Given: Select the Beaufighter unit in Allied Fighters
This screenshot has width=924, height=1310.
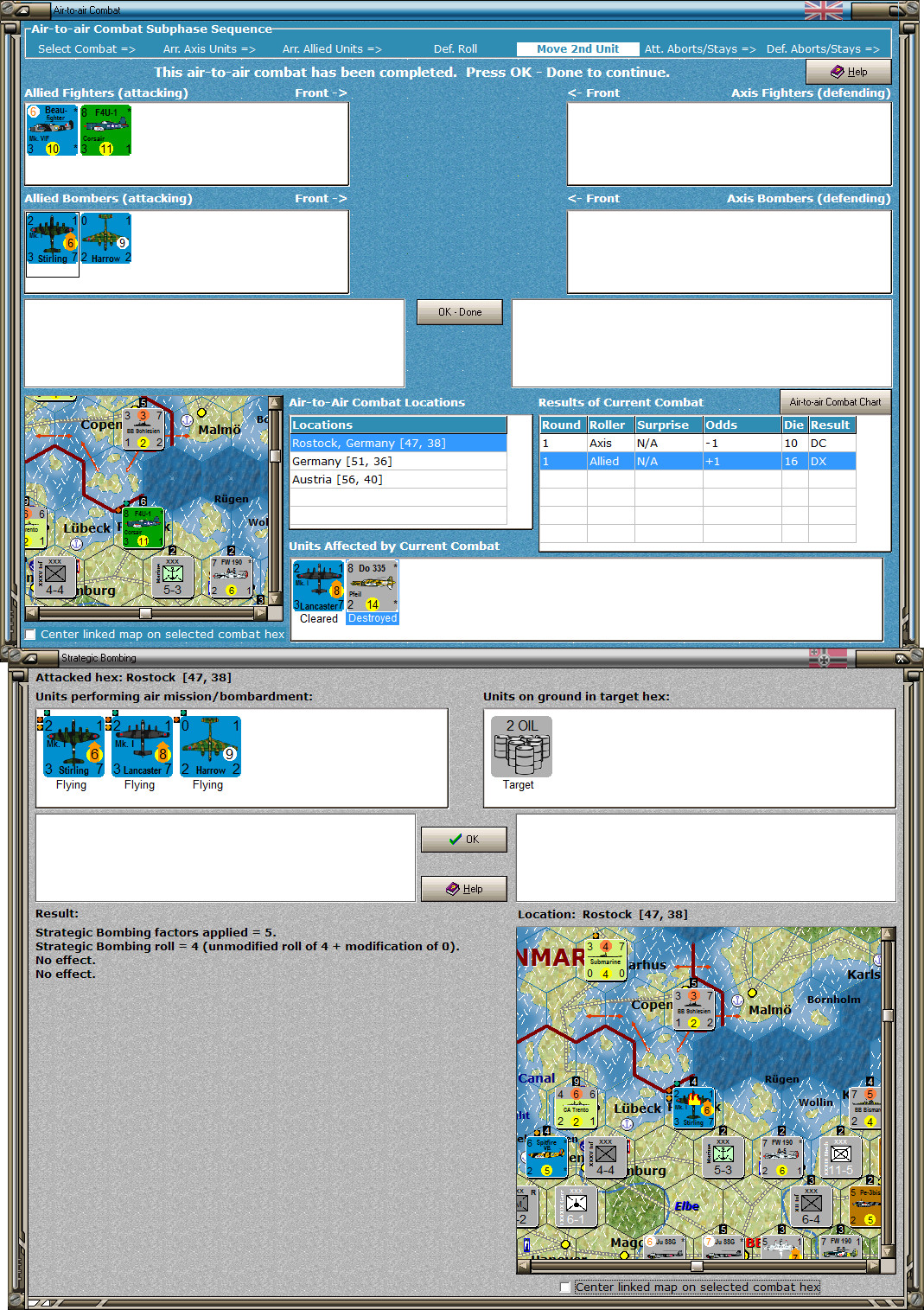Looking at the screenshot, I should (x=52, y=131).
